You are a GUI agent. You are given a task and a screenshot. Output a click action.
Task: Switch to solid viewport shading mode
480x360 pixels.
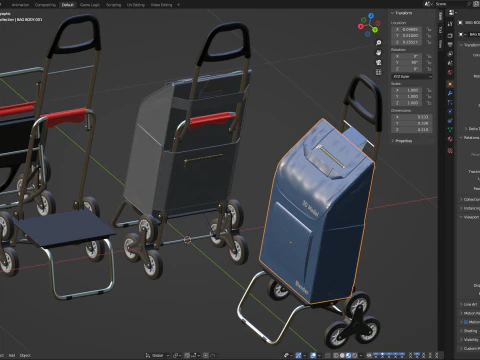pyautogui.click(x=342, y=356)
